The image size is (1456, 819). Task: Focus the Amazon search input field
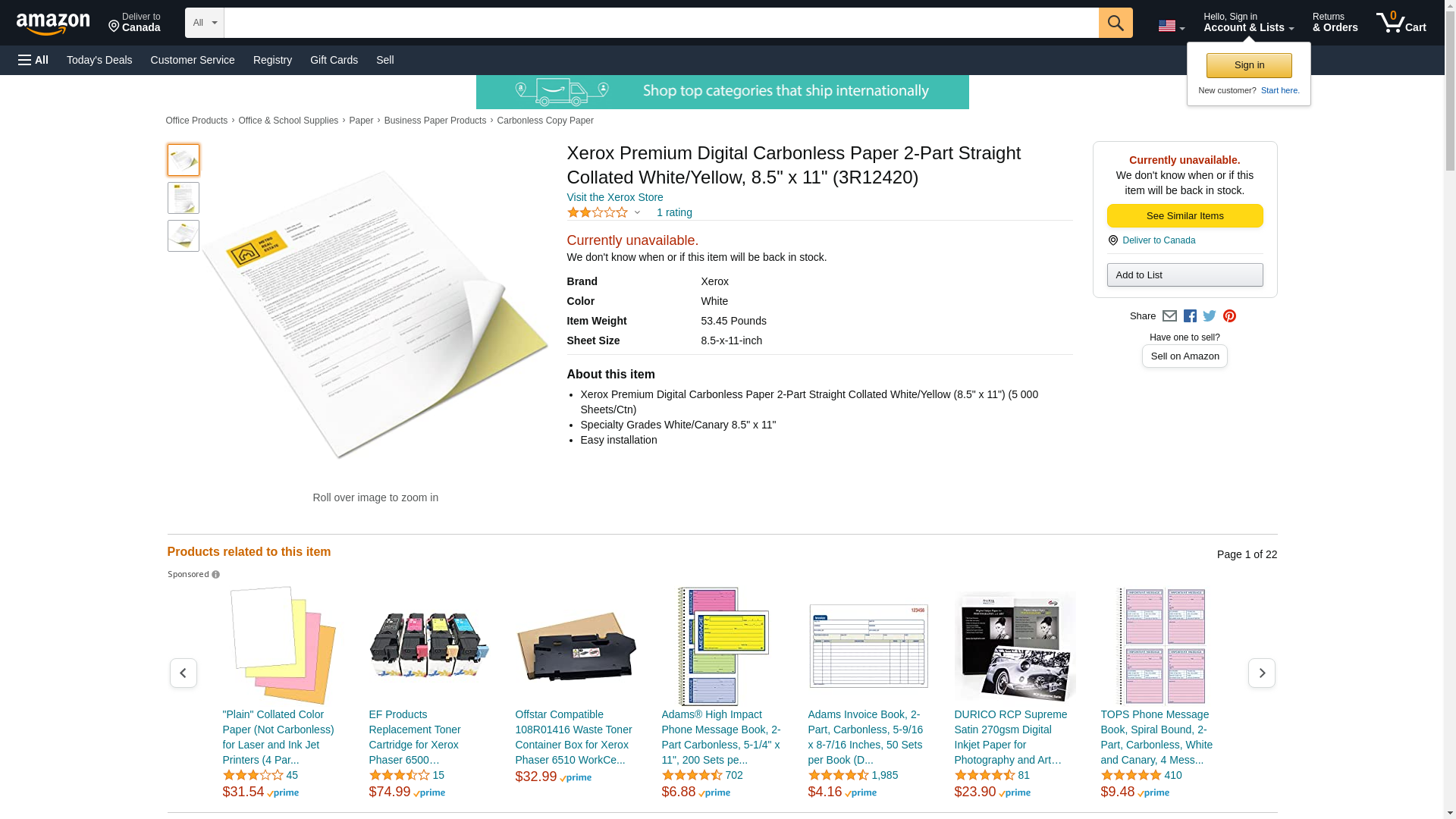pyautogui.click(x=661, y=23)
